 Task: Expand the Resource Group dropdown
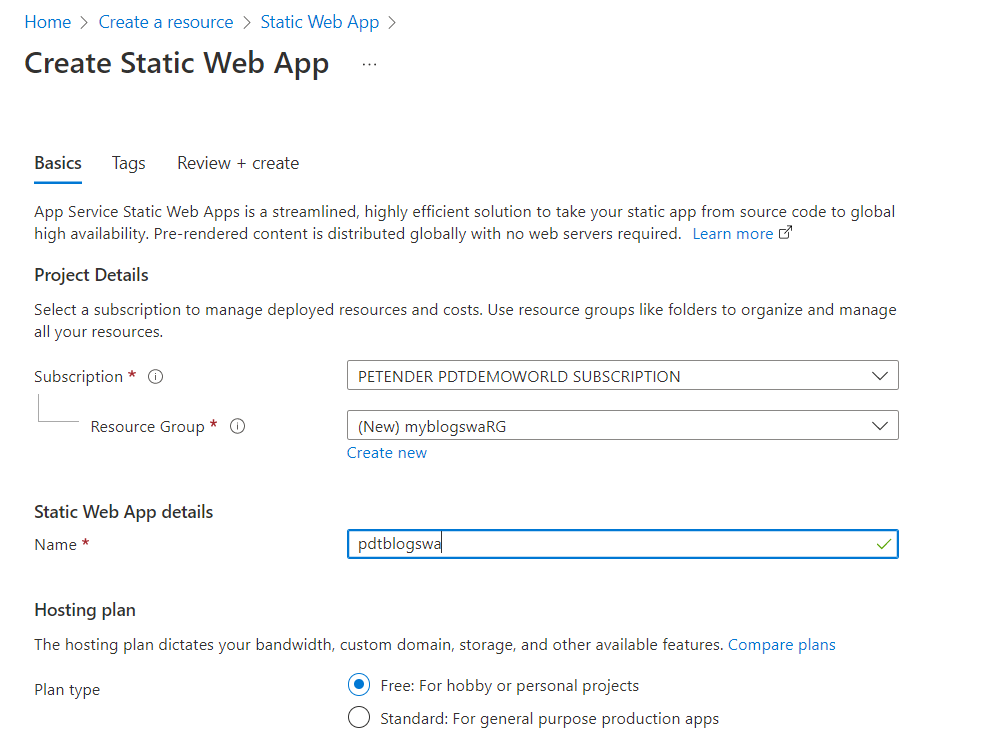tap(879, 426)
